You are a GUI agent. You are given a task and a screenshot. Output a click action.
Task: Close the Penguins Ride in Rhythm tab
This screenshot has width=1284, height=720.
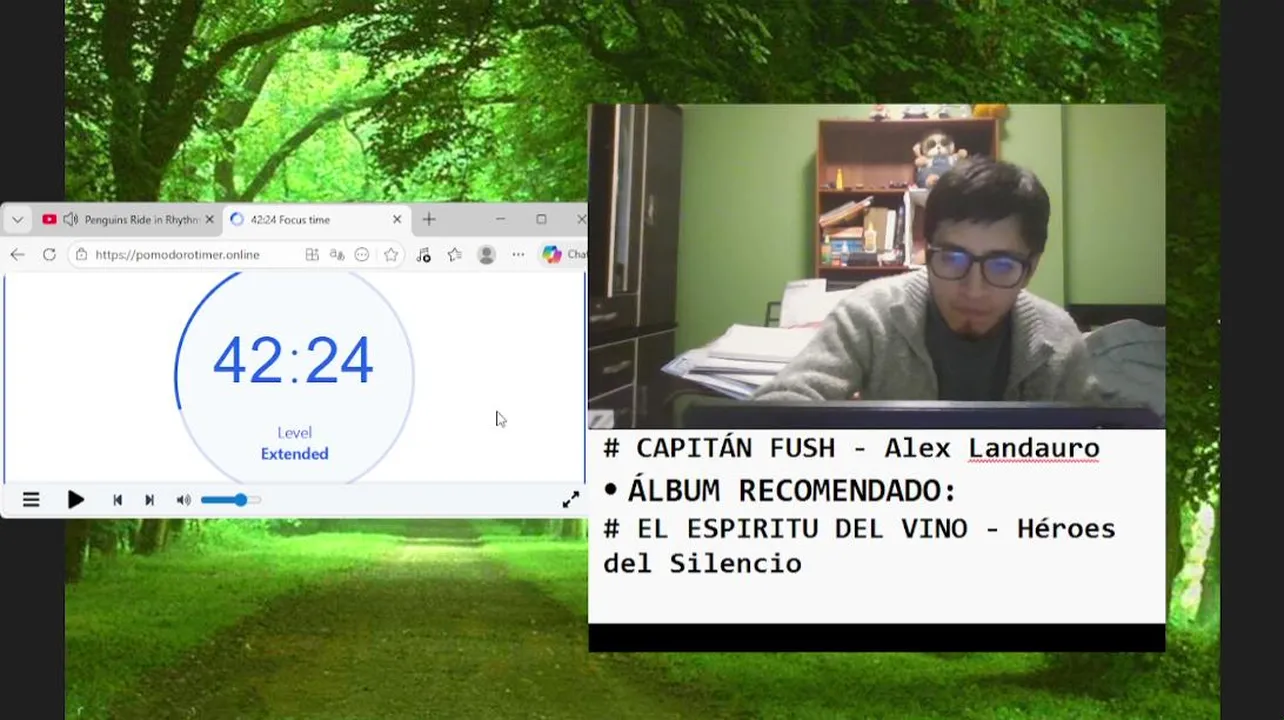(x=209, y=220)
